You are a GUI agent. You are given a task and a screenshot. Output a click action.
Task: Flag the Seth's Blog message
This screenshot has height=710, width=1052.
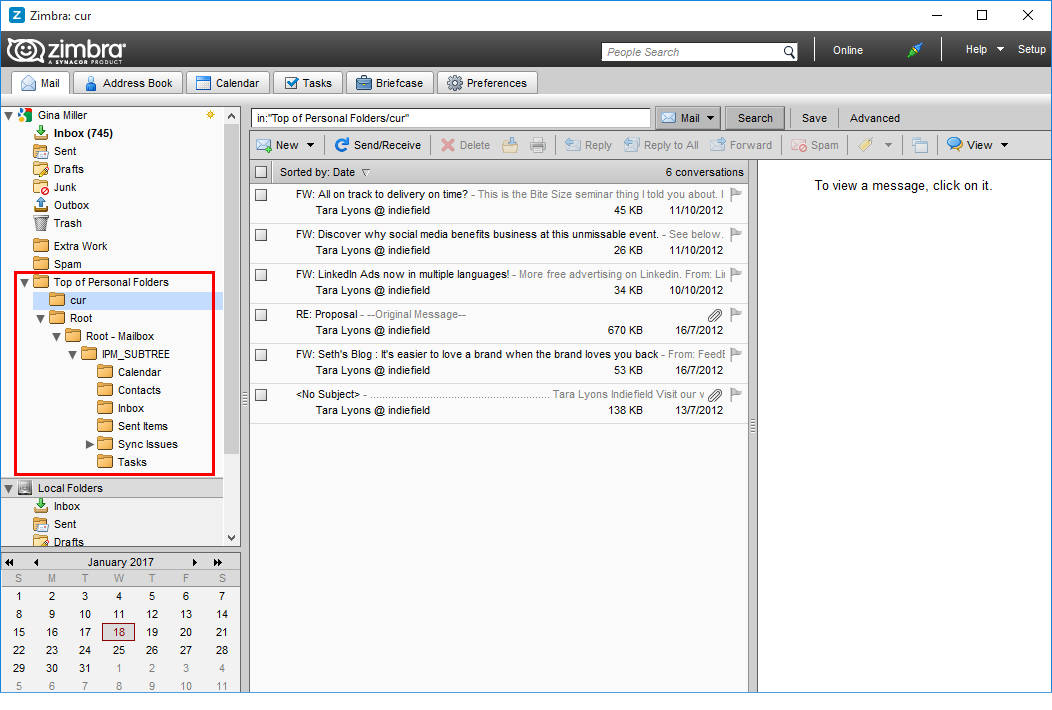point(736,354)
